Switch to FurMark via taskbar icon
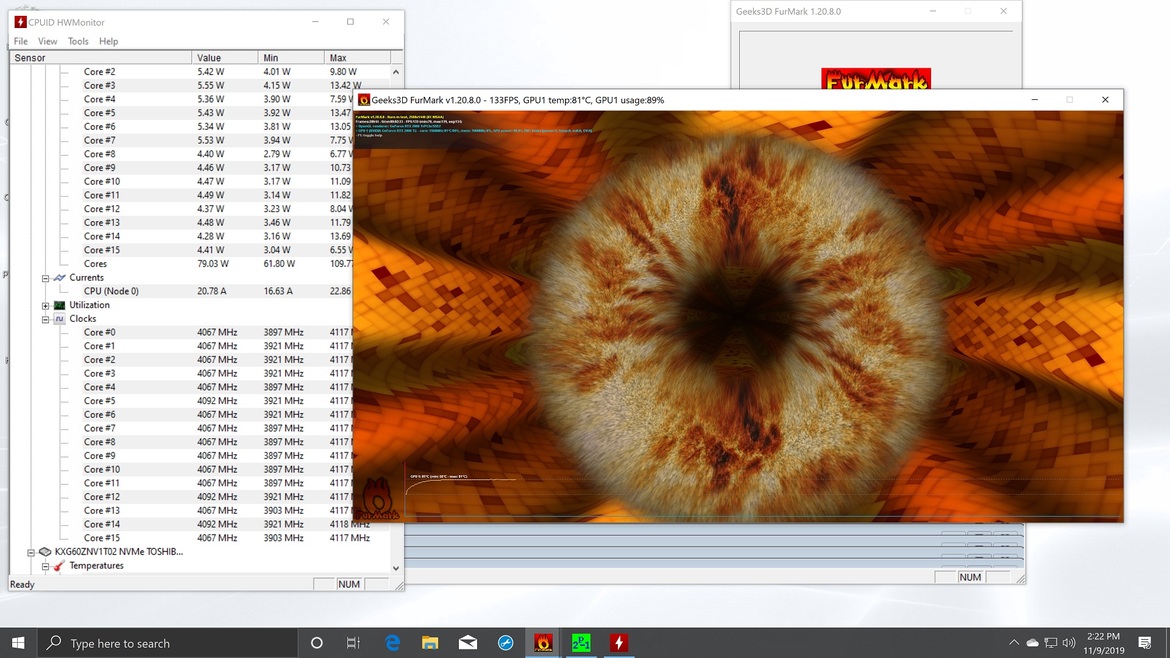The image size is (1170, 658). click(543, 642)
